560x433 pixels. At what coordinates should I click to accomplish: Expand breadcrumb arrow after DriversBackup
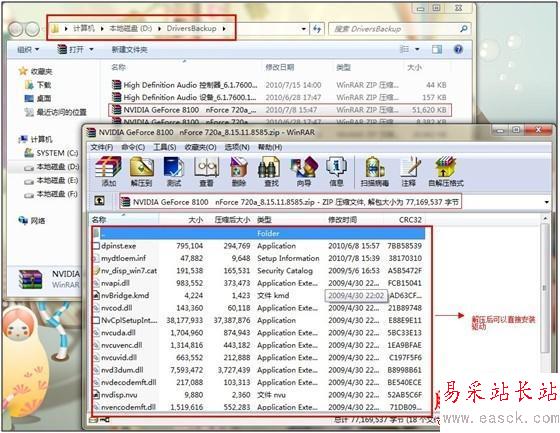[224, 29]
